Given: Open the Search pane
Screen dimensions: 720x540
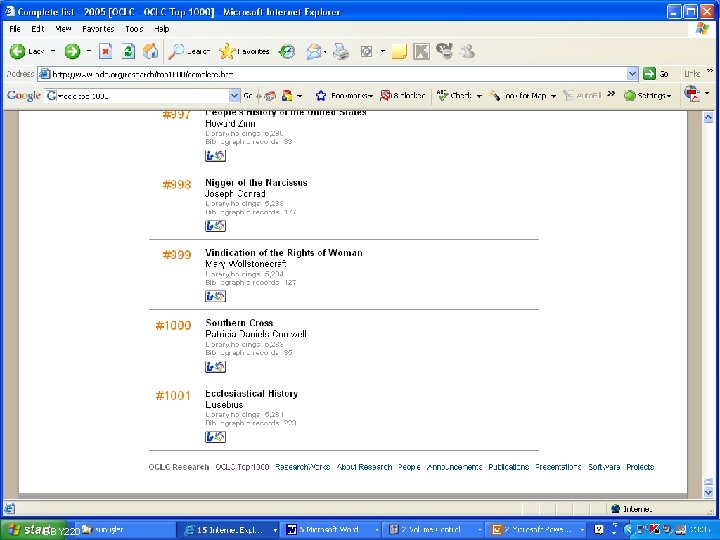Looking at the screenshot, I should [189, 51].
